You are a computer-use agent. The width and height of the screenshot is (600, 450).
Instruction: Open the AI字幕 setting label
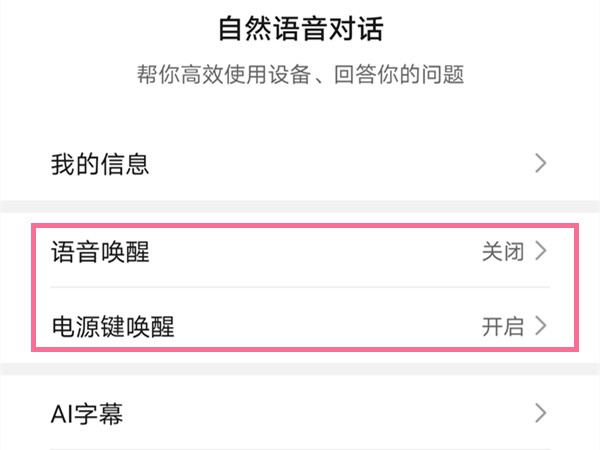point(87,413)
